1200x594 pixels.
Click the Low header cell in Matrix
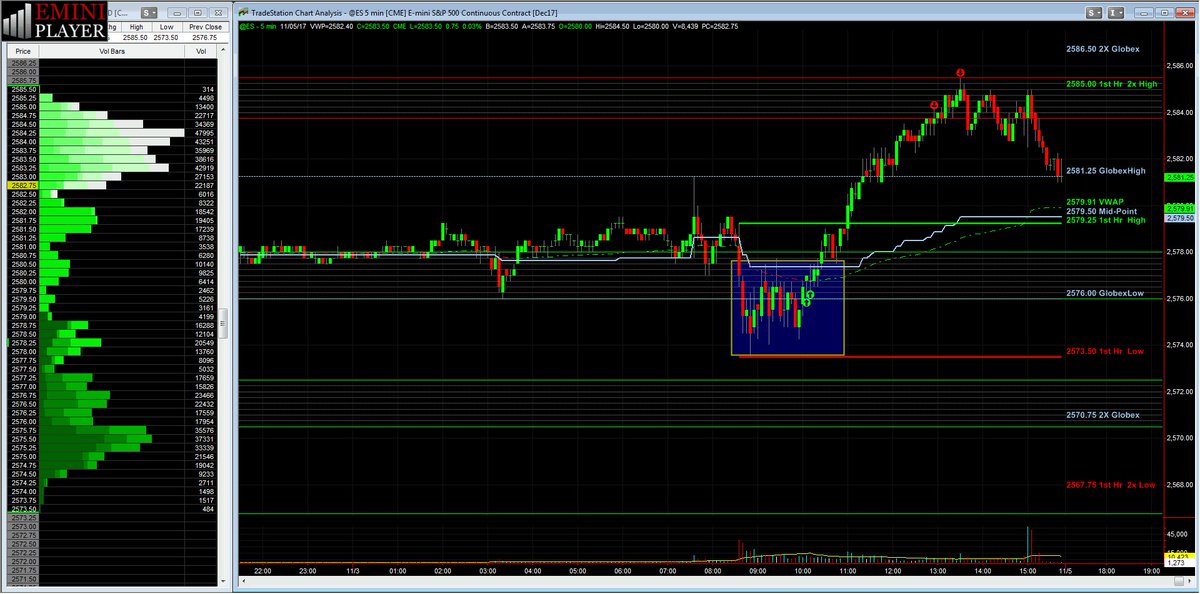(x=169, y=27)
